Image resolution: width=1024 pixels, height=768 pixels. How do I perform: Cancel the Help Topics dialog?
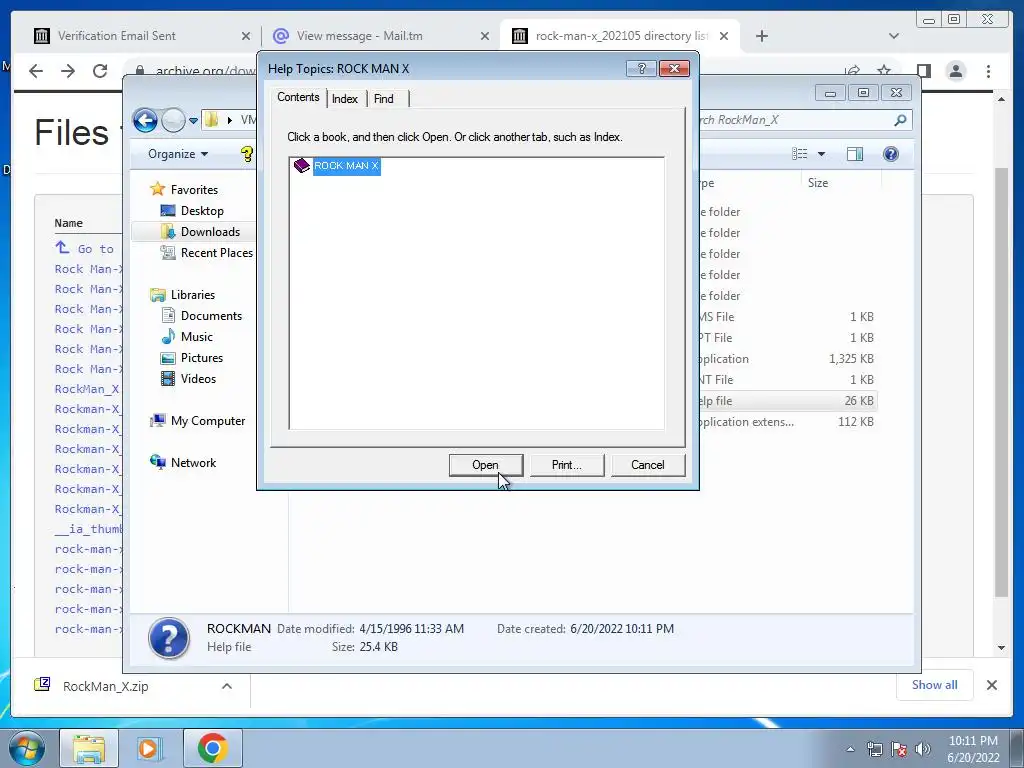click(647, 465)
